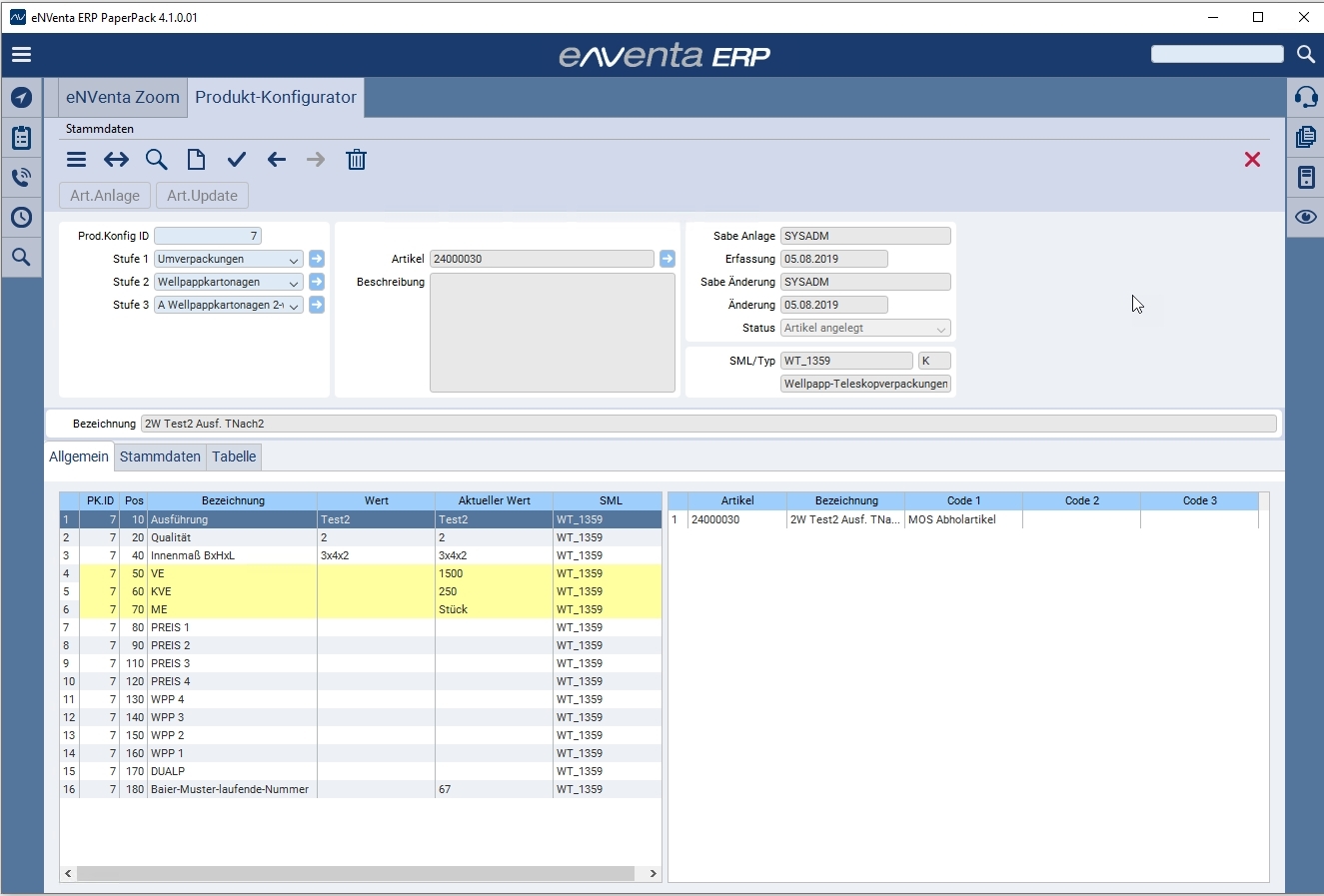Open the toolbar list menu icon
Viewport: 1324px width, 896px height.
point(76,160)
